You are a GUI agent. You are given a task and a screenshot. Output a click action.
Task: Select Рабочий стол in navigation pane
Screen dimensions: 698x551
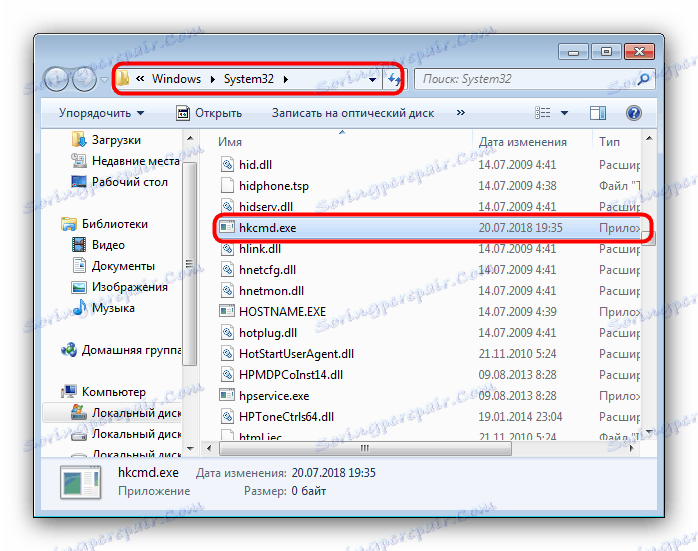pos(119,182)
